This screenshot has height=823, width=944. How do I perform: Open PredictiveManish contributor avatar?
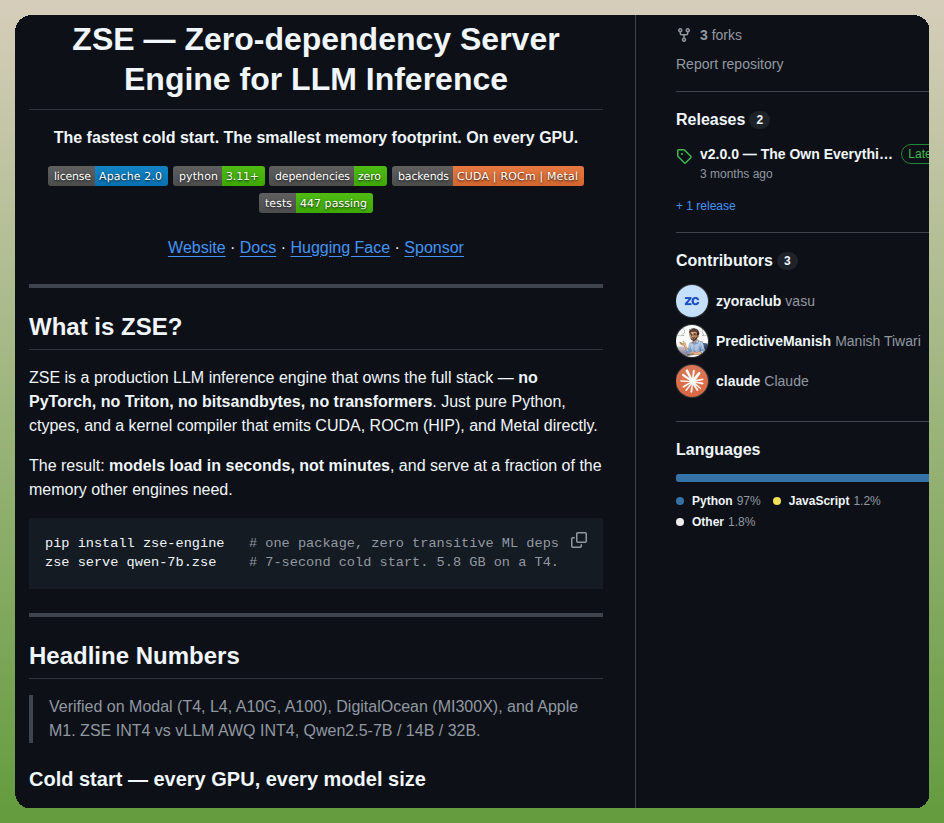(x=692, y=341)
